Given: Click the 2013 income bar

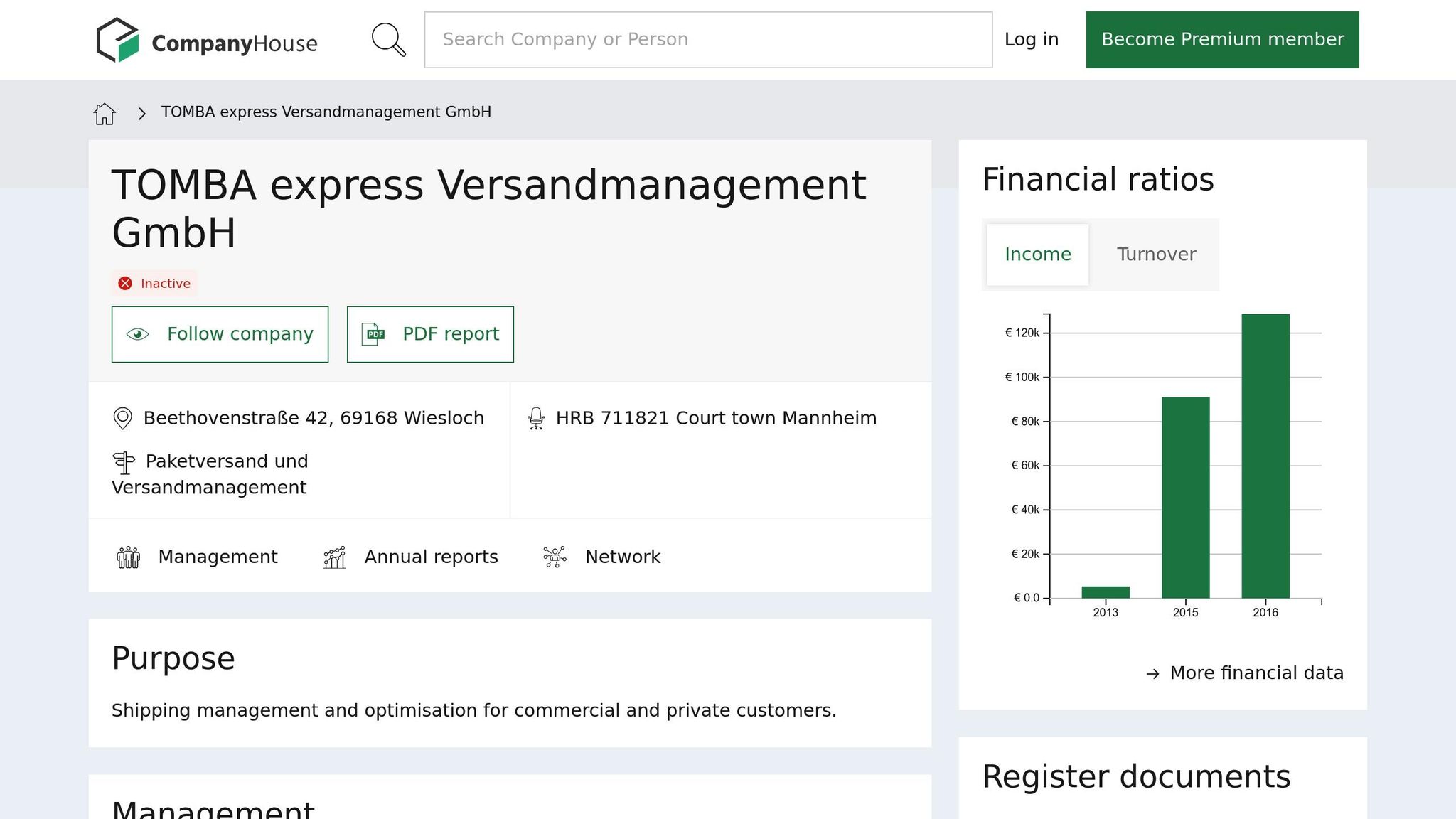Looking at the screenshot, I should click(1106, 592).
